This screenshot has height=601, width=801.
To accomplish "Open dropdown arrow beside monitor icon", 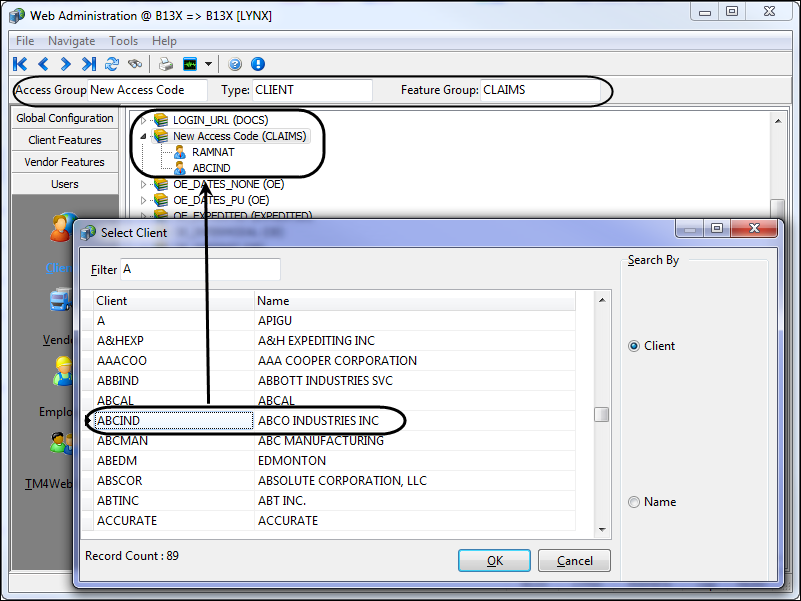I will [x=208, y=64].
